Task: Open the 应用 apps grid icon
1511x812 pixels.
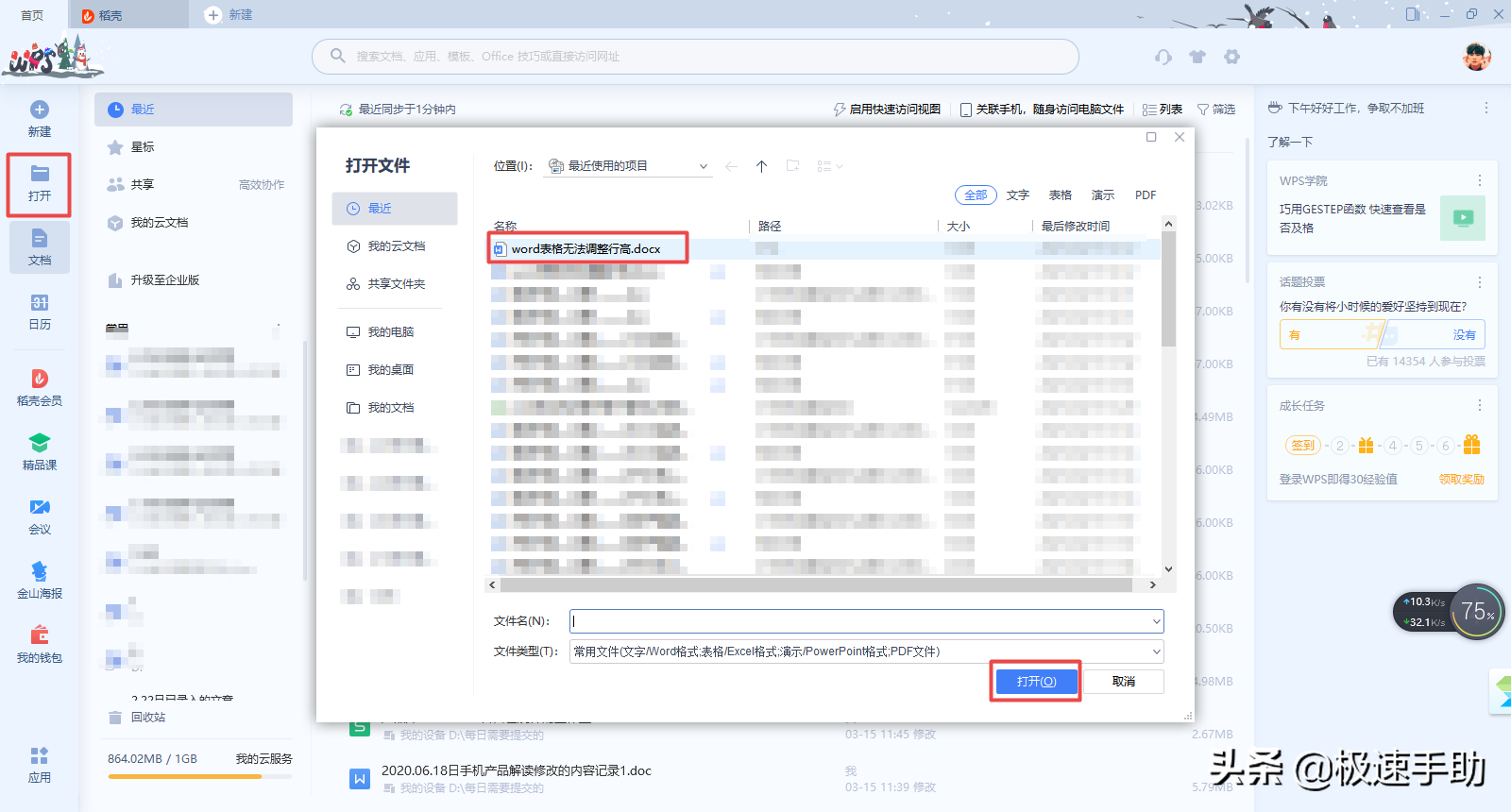Action: pyautogui.click(x=40, y=755)
